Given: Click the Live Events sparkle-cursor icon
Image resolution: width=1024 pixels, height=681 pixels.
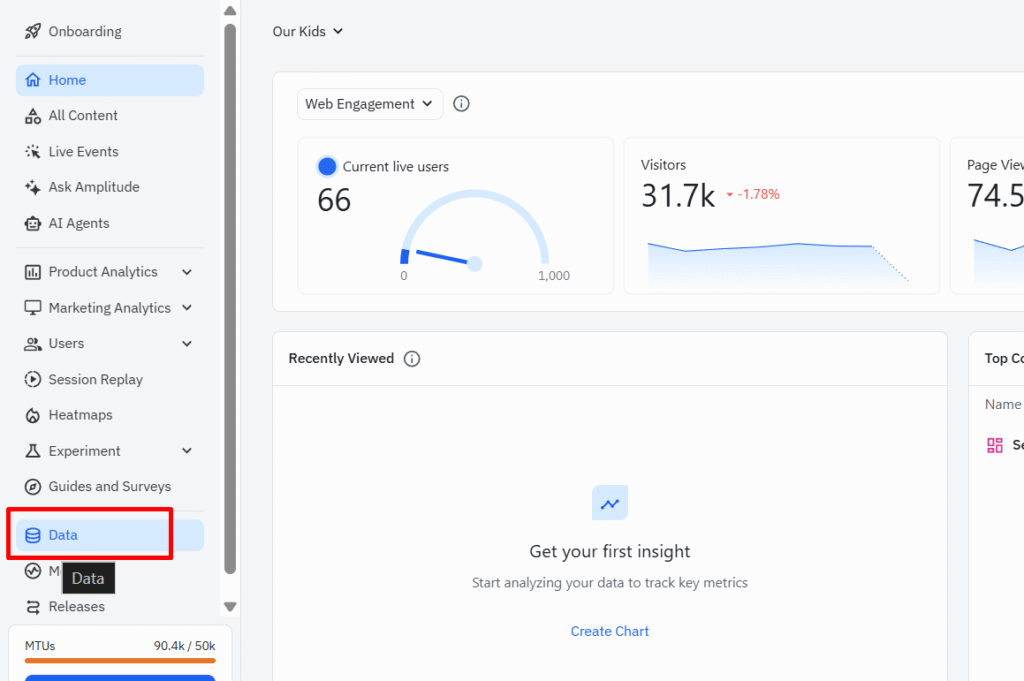Looking at the screenshot, I should pos(33,152).
